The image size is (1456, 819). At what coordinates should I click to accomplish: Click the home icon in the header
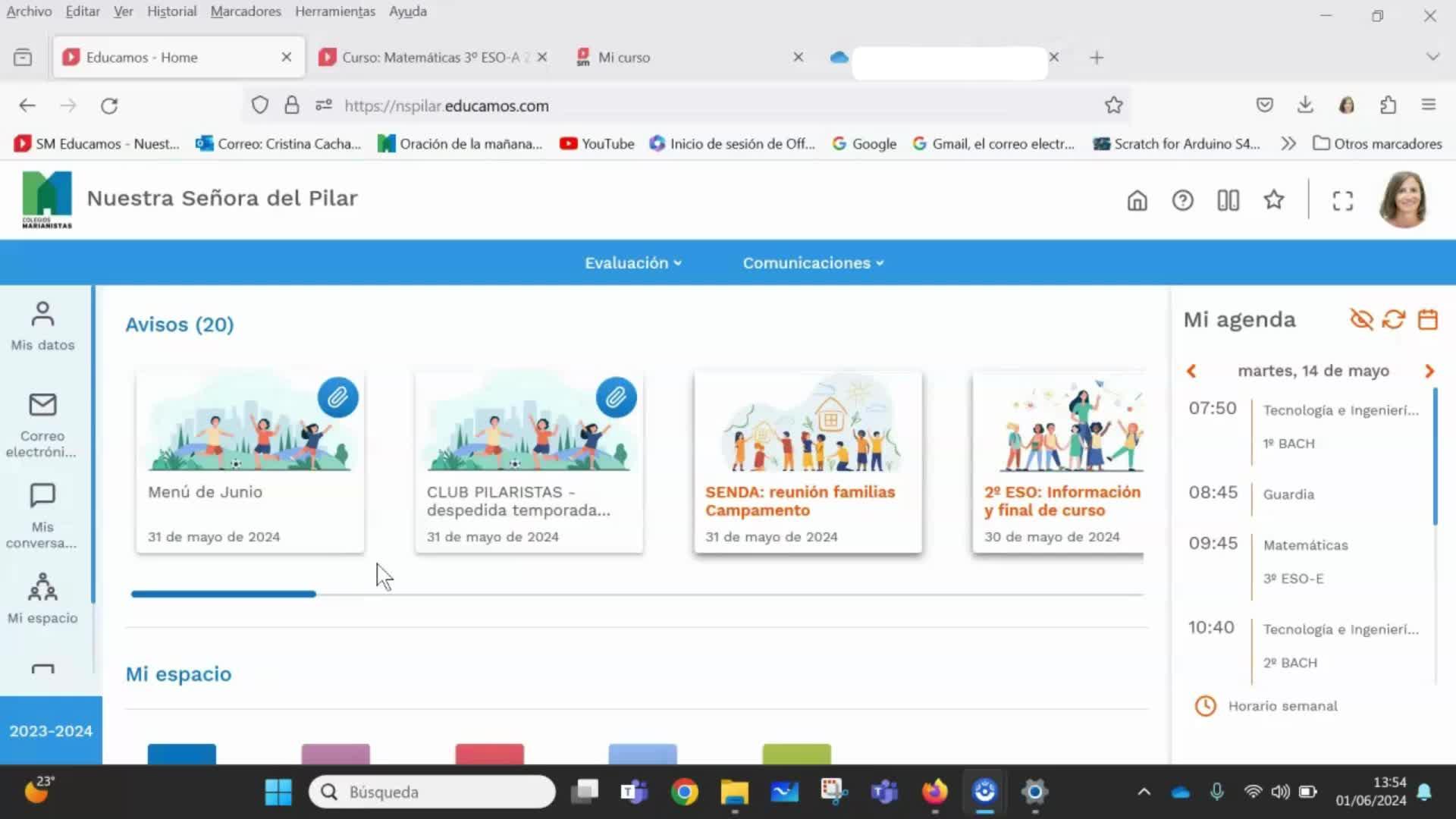(1137, 200)
